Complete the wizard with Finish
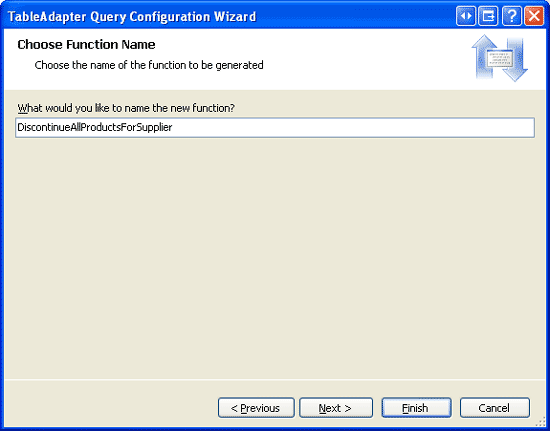This screenshot has height=431, width=550. coord(416,408)
